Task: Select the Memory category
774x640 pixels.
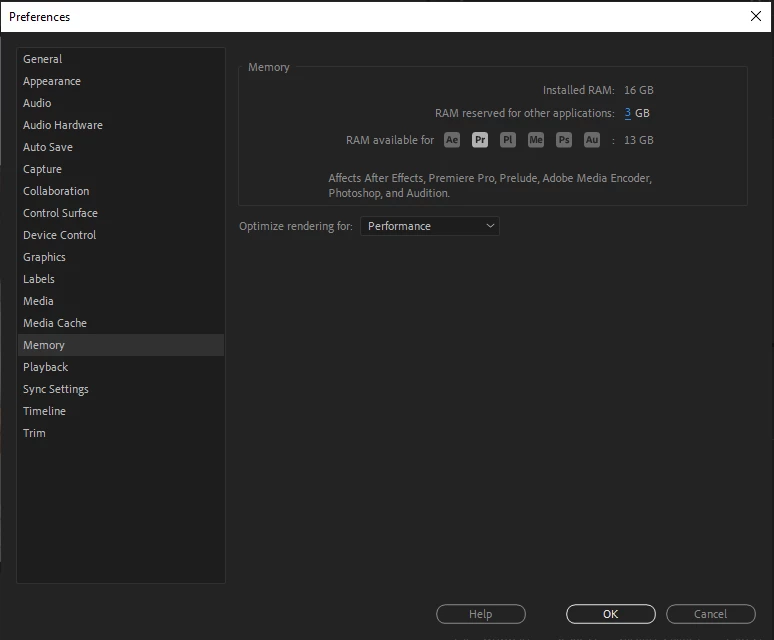Action: [x=121, y=345]
